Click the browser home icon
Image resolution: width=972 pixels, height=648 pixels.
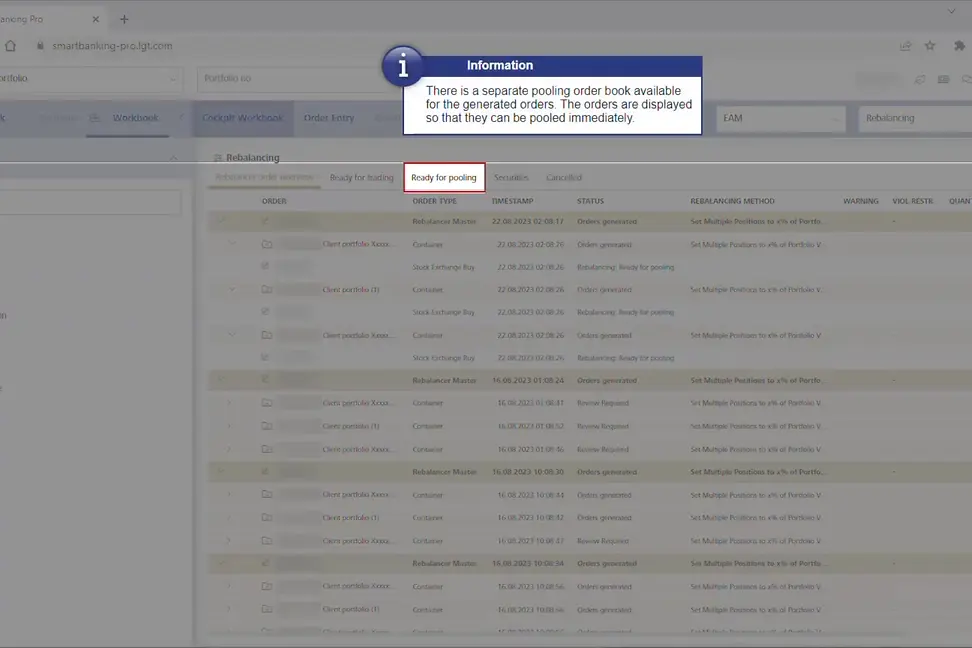(10, 46)
